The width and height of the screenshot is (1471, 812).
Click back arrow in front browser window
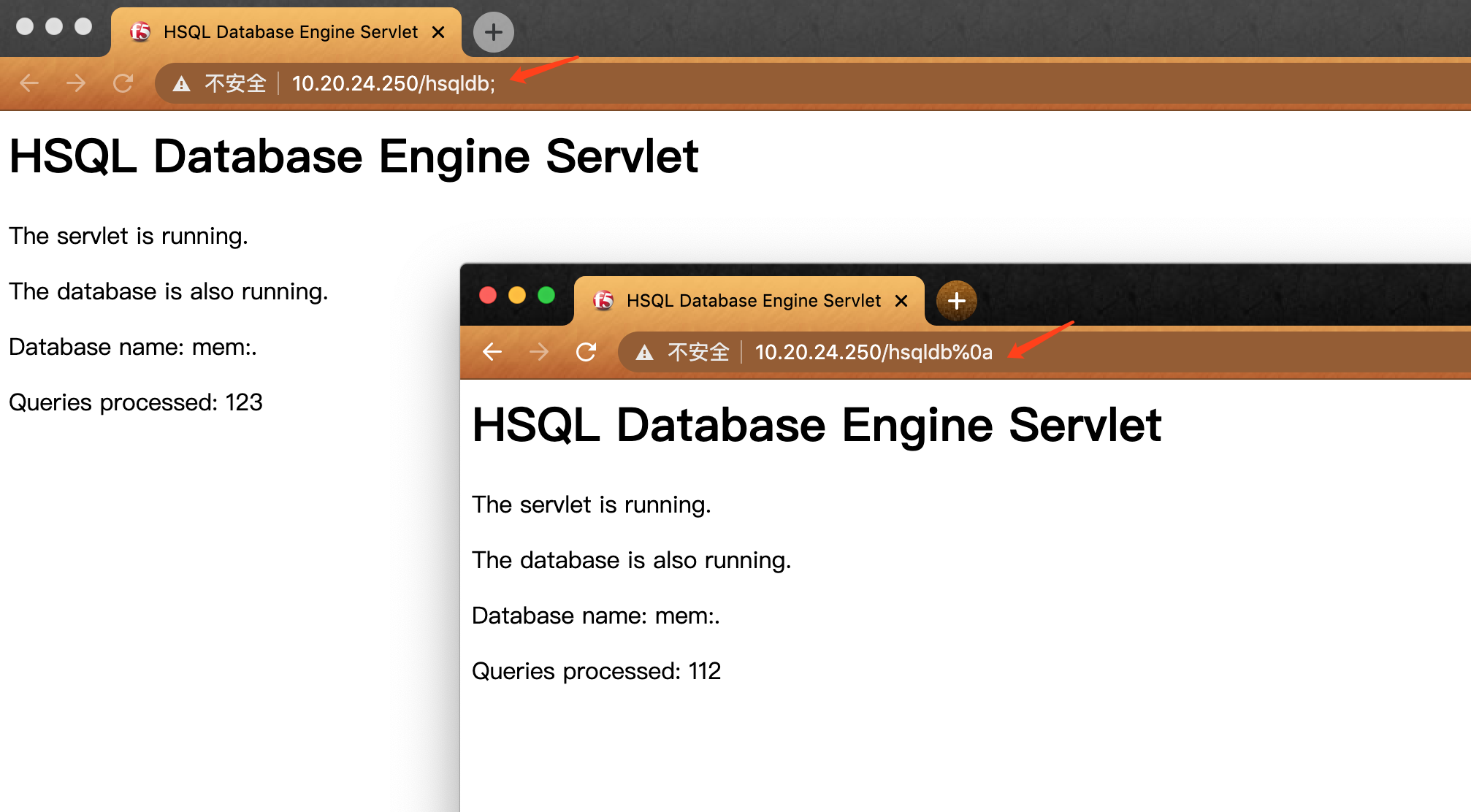point(492,352)
